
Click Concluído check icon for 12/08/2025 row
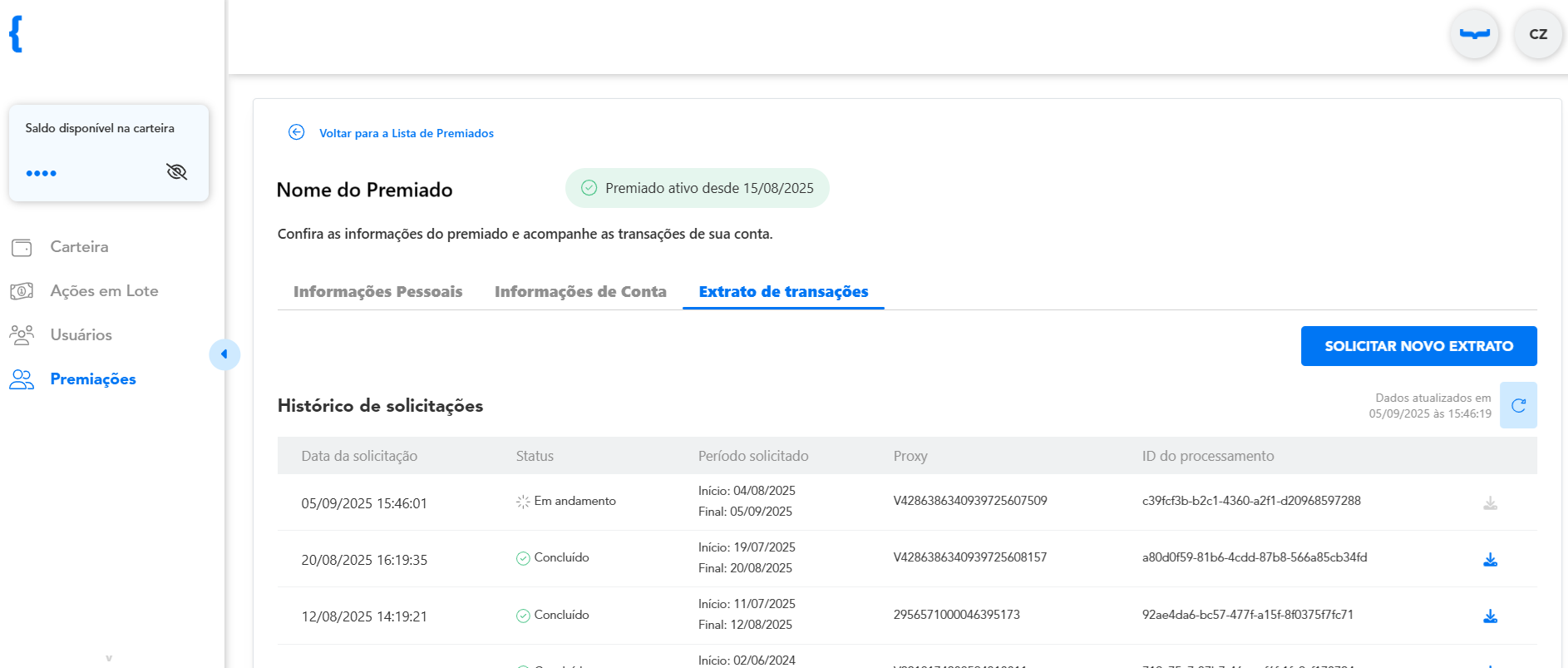[523, 616]
